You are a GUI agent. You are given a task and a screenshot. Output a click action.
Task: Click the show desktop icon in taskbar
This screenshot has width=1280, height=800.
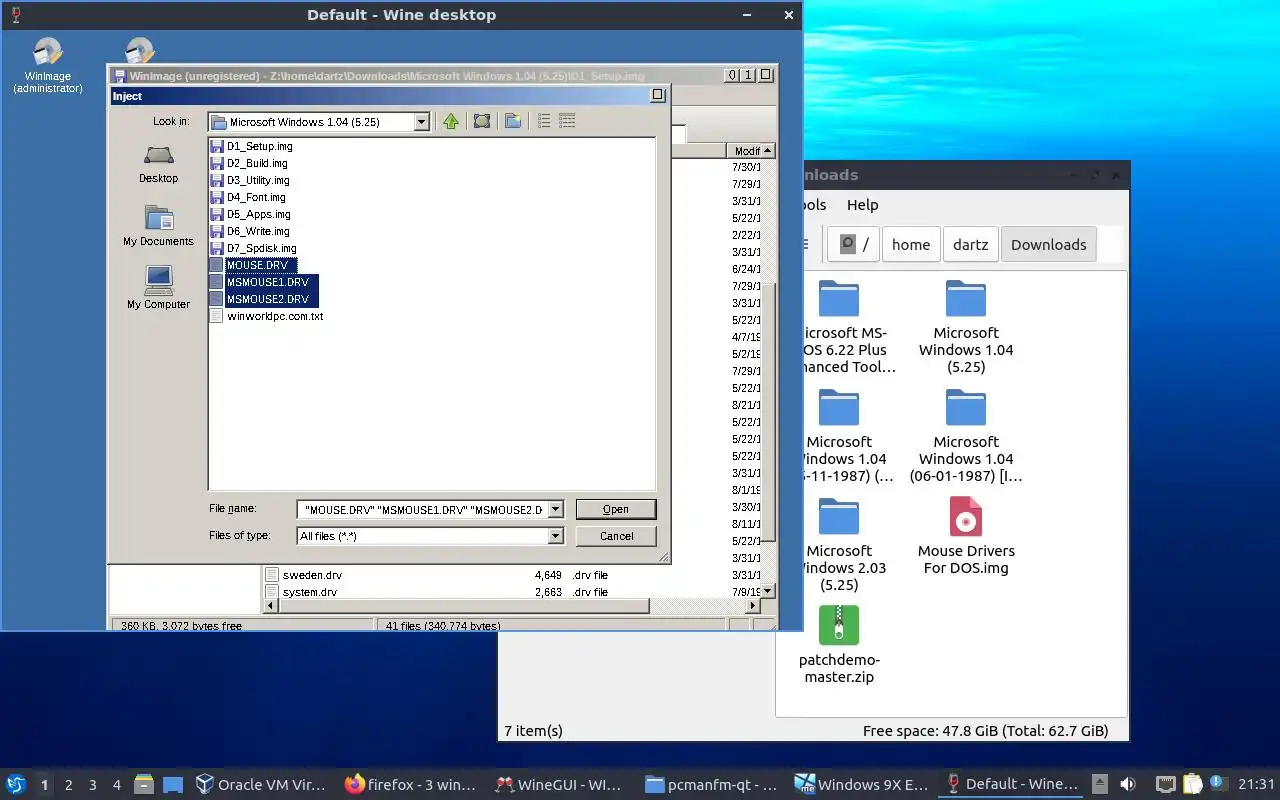pyautogui.click(x=172, y=785)
